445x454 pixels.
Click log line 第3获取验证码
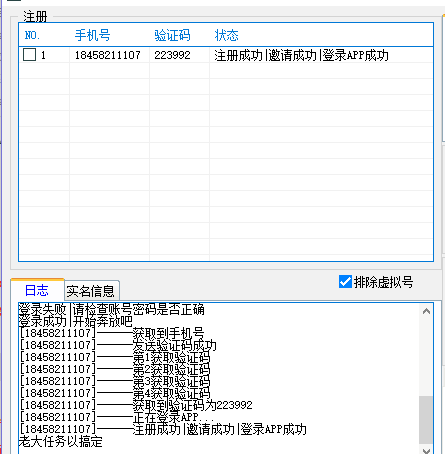coord(115,381)
